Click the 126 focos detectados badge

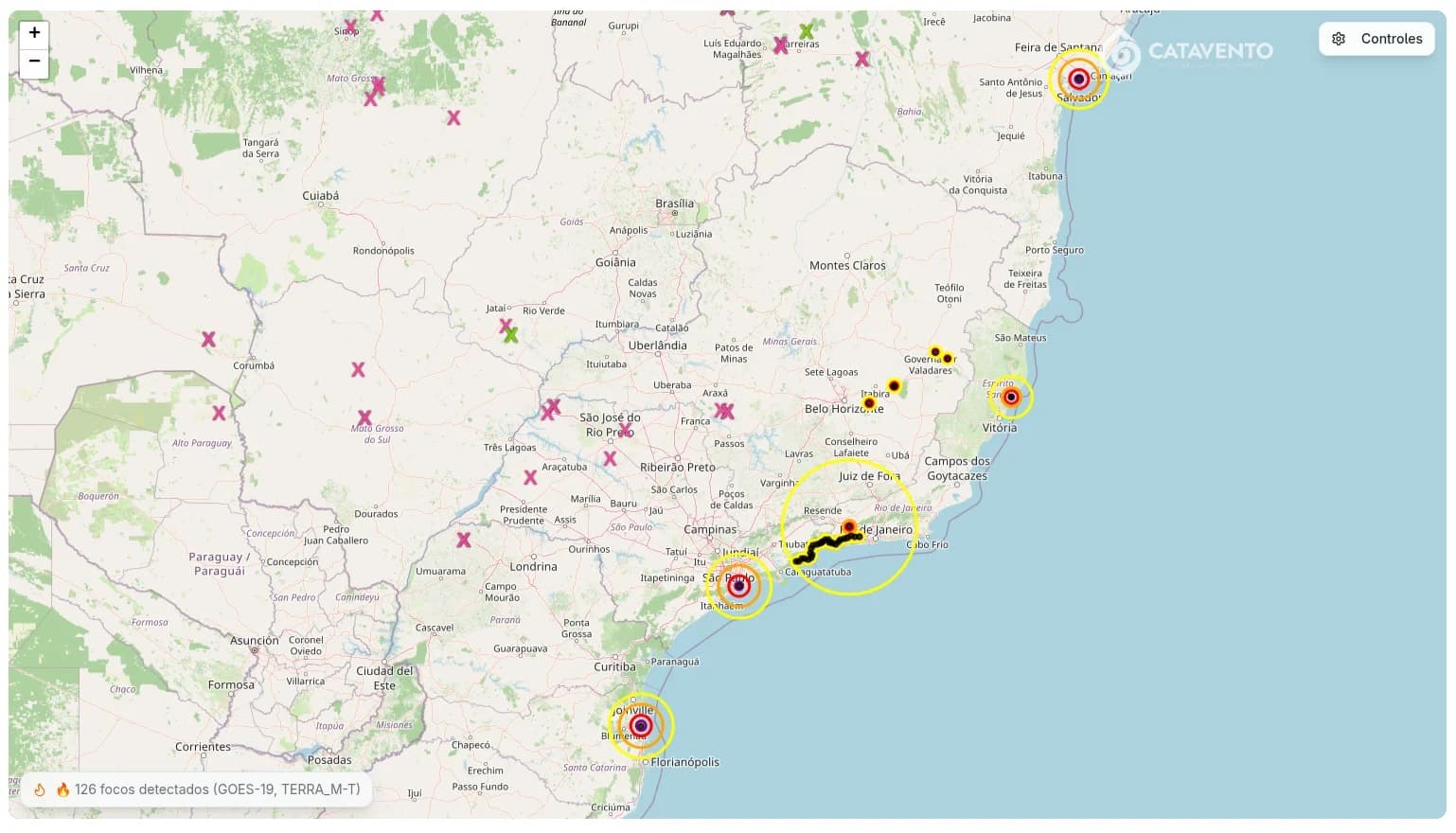click(x=198, y=789)
